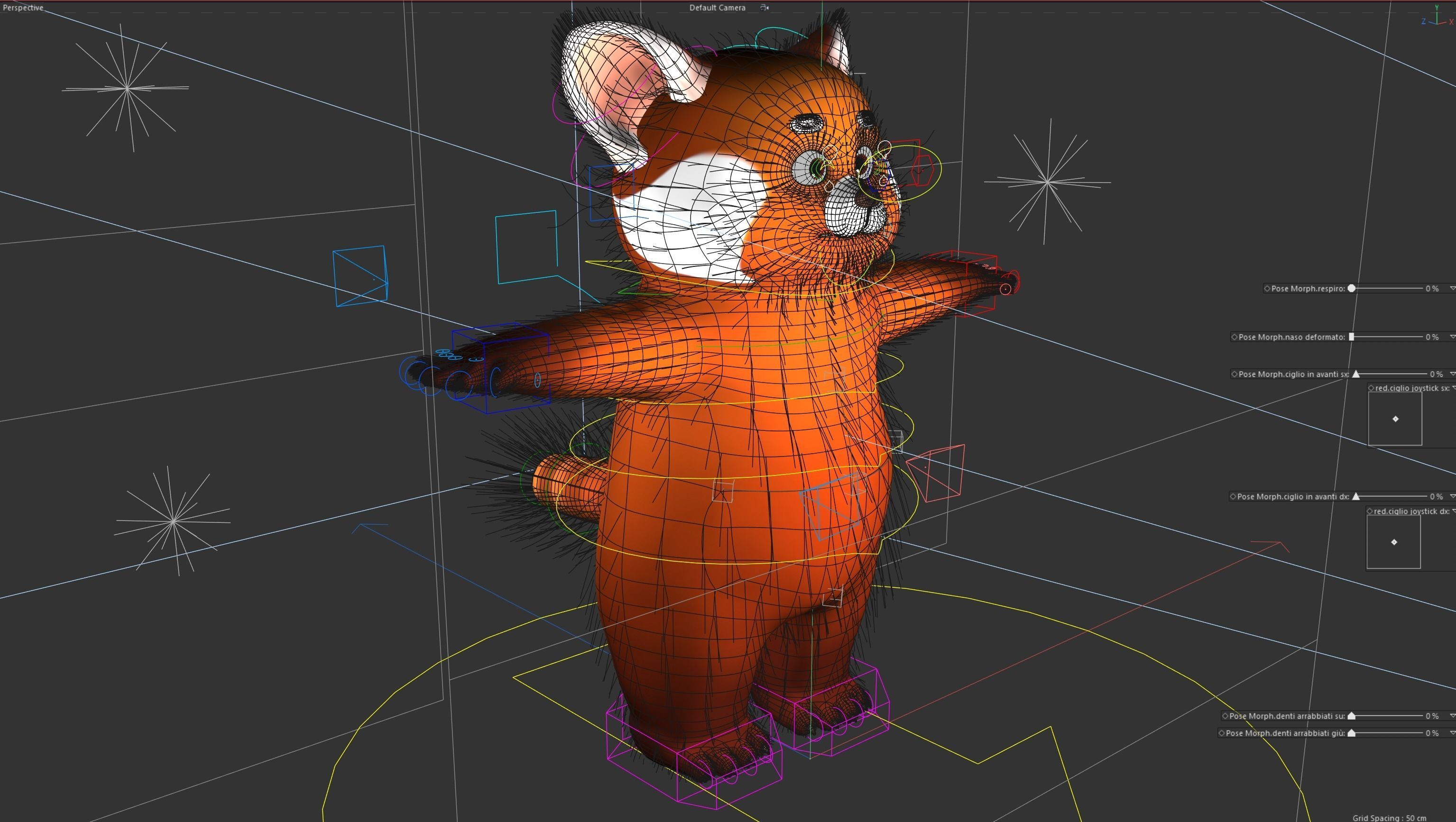Open the dropdown arrow for naso deformato
Image resolution: width=1456 pixels, height=822 pixels.
(x=1452, y=337)
